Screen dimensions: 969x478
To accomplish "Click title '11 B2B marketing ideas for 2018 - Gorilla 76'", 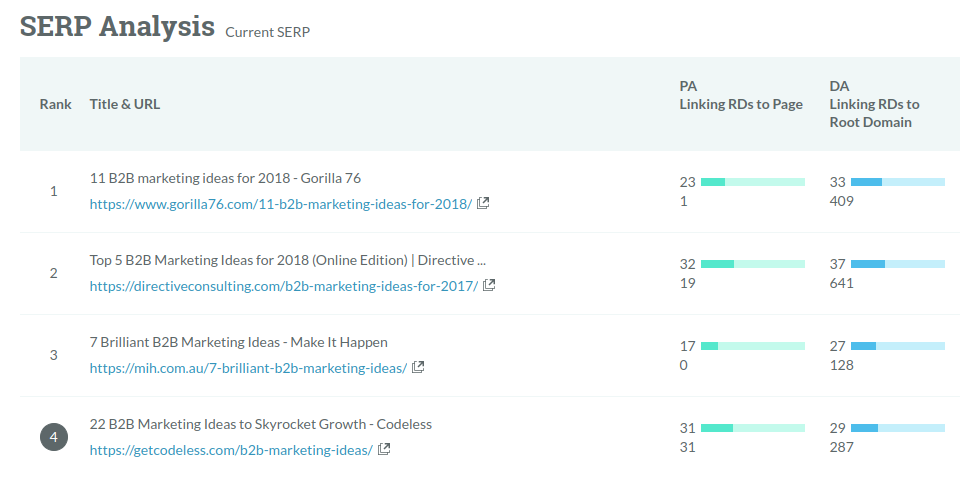I will click(225, 178).
